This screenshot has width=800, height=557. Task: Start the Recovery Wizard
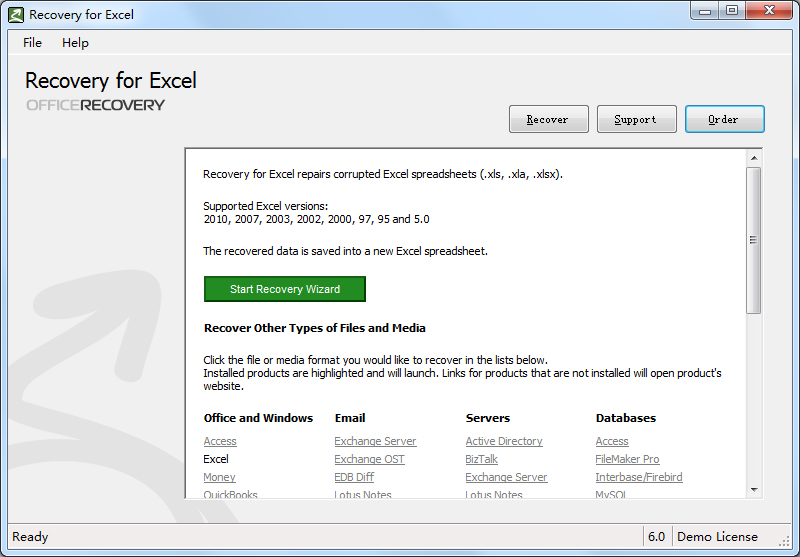point(285,289)
